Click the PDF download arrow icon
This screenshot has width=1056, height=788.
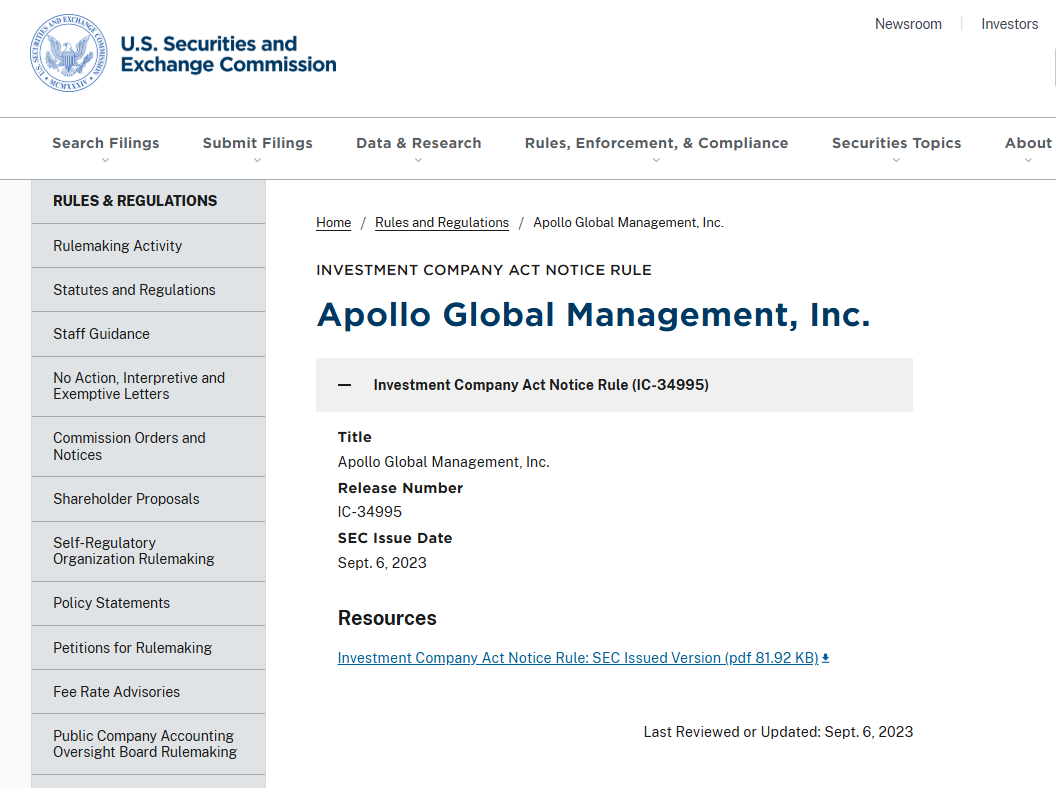point(826,658)
